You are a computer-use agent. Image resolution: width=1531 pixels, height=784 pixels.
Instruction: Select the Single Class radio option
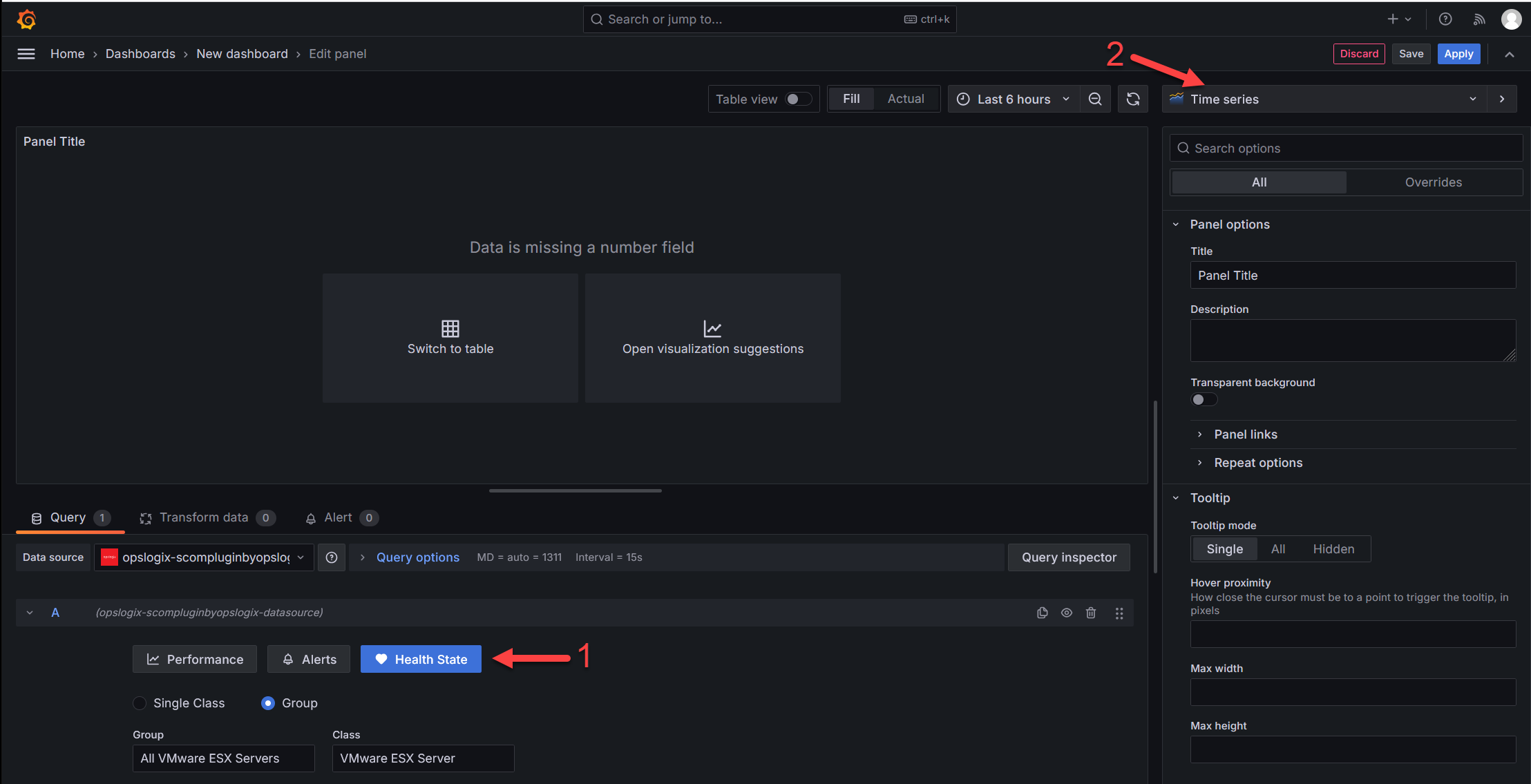(x=140, y=703)
